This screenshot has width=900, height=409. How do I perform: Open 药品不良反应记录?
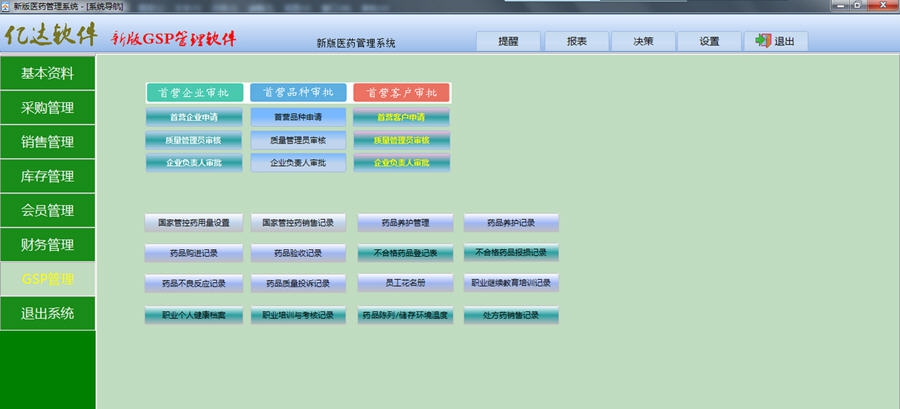pyautogui.click(x=194, y=283)
